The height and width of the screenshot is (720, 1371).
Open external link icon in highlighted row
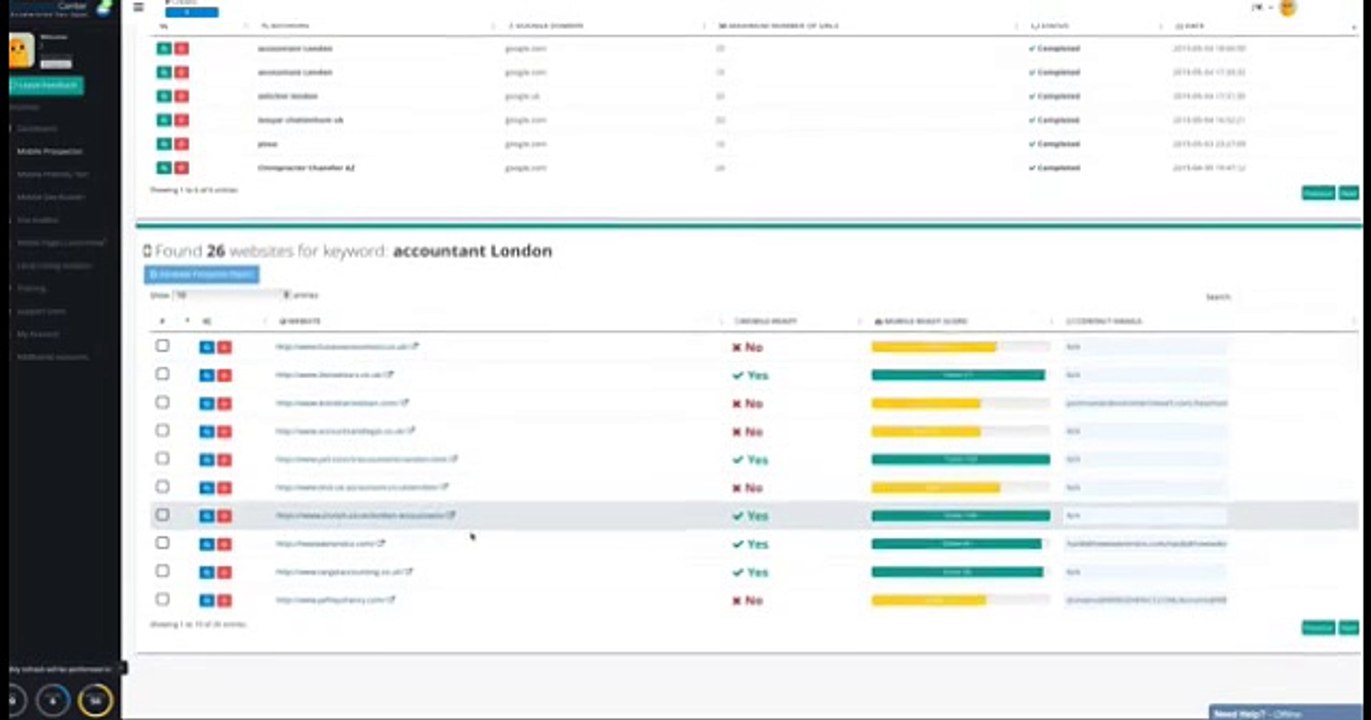(451, 515)
